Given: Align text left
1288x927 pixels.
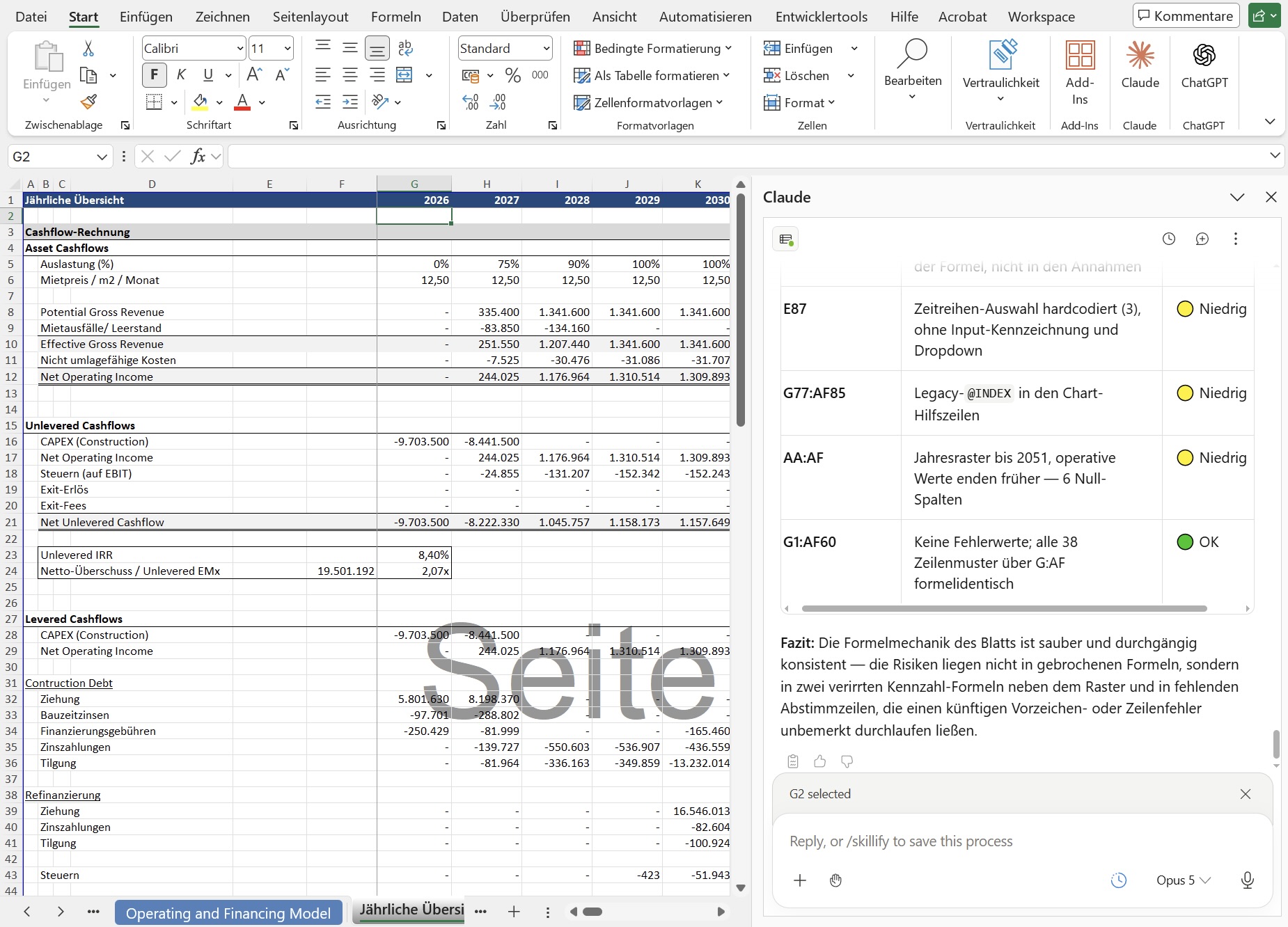Looking at the screenshot, I should (x=322, y=74).
